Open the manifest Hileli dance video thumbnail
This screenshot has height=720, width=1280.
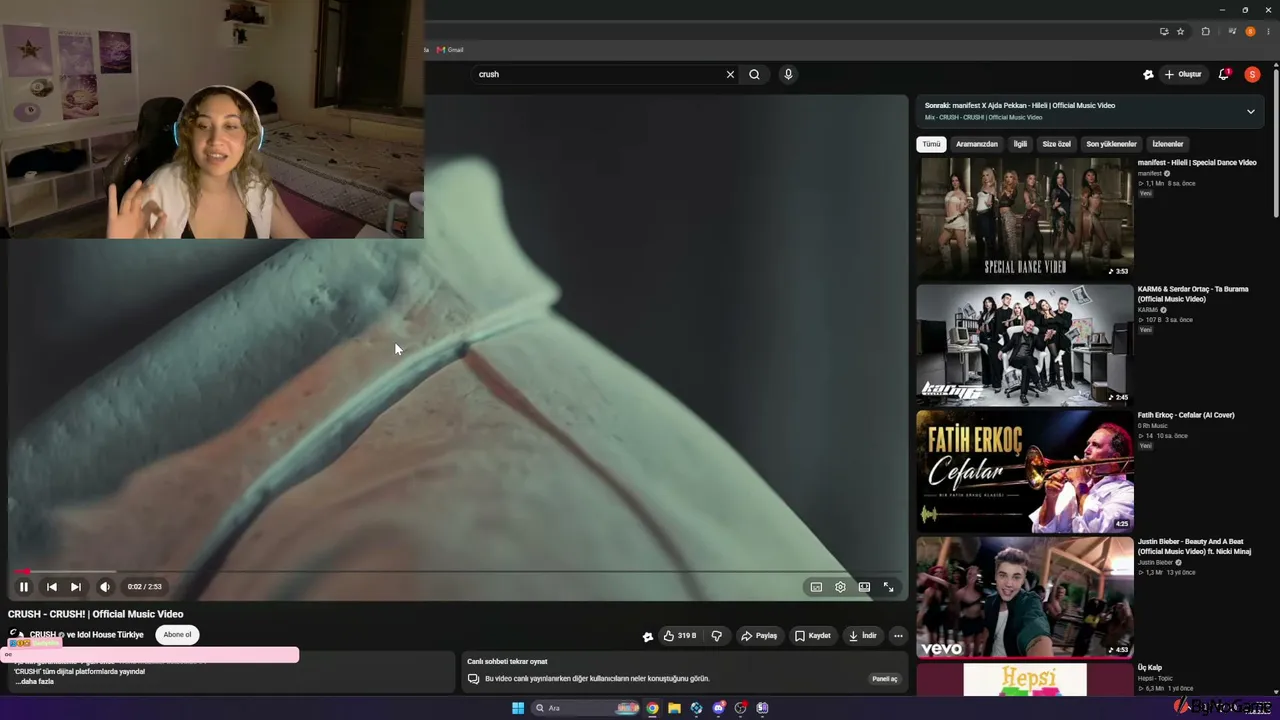pyautogui.click(x=1025, y=217)
